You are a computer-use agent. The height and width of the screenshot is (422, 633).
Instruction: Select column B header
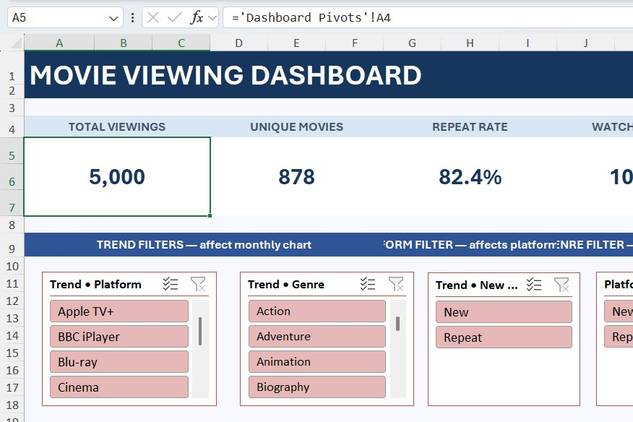pos(124,43)
